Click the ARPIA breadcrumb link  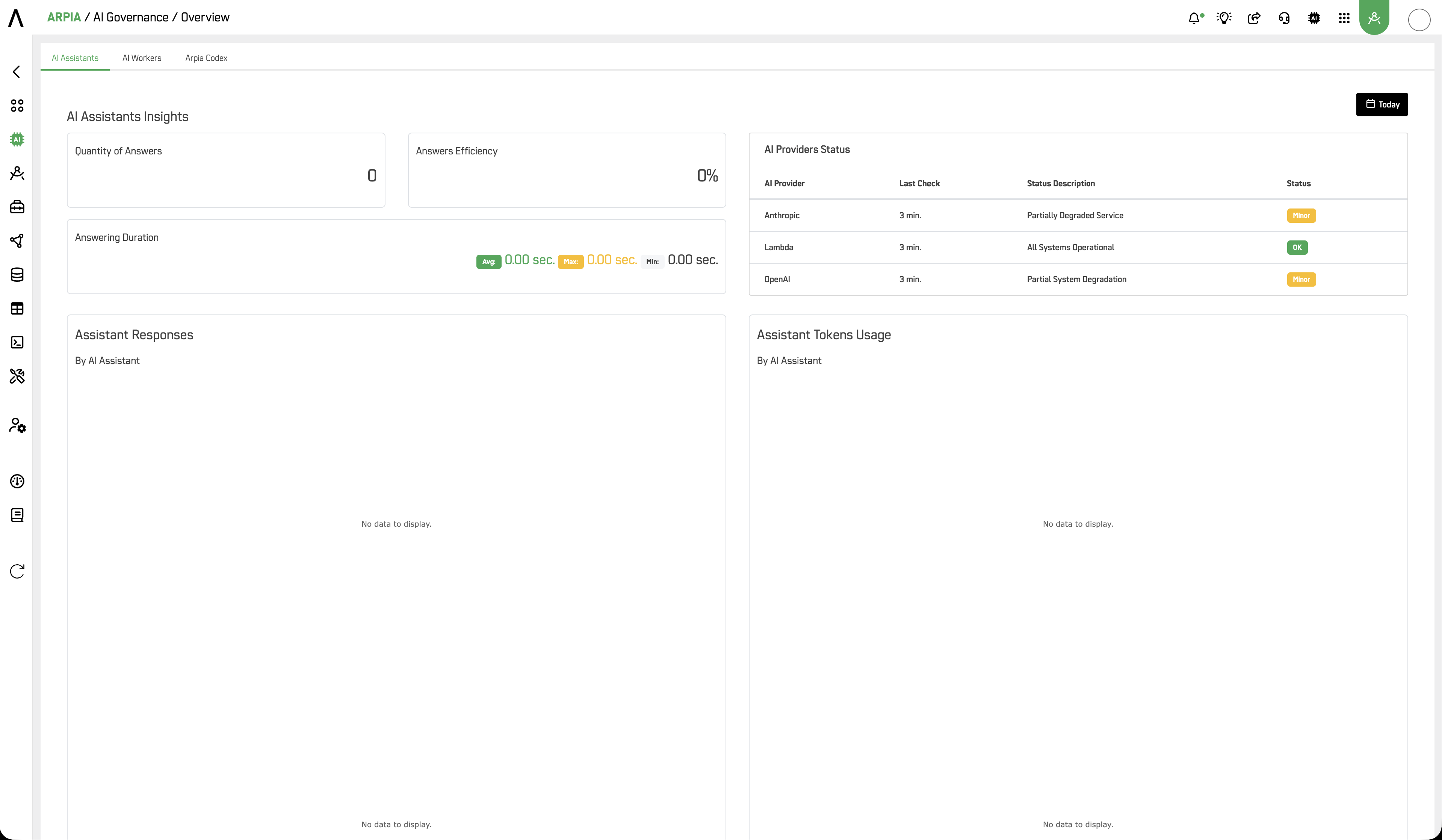pos(64,17)
